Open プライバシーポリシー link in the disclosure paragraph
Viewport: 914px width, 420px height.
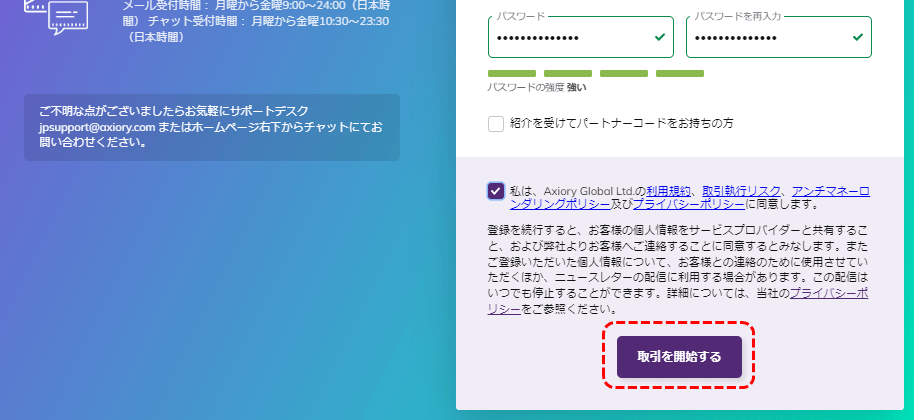[x=678, y=301]
